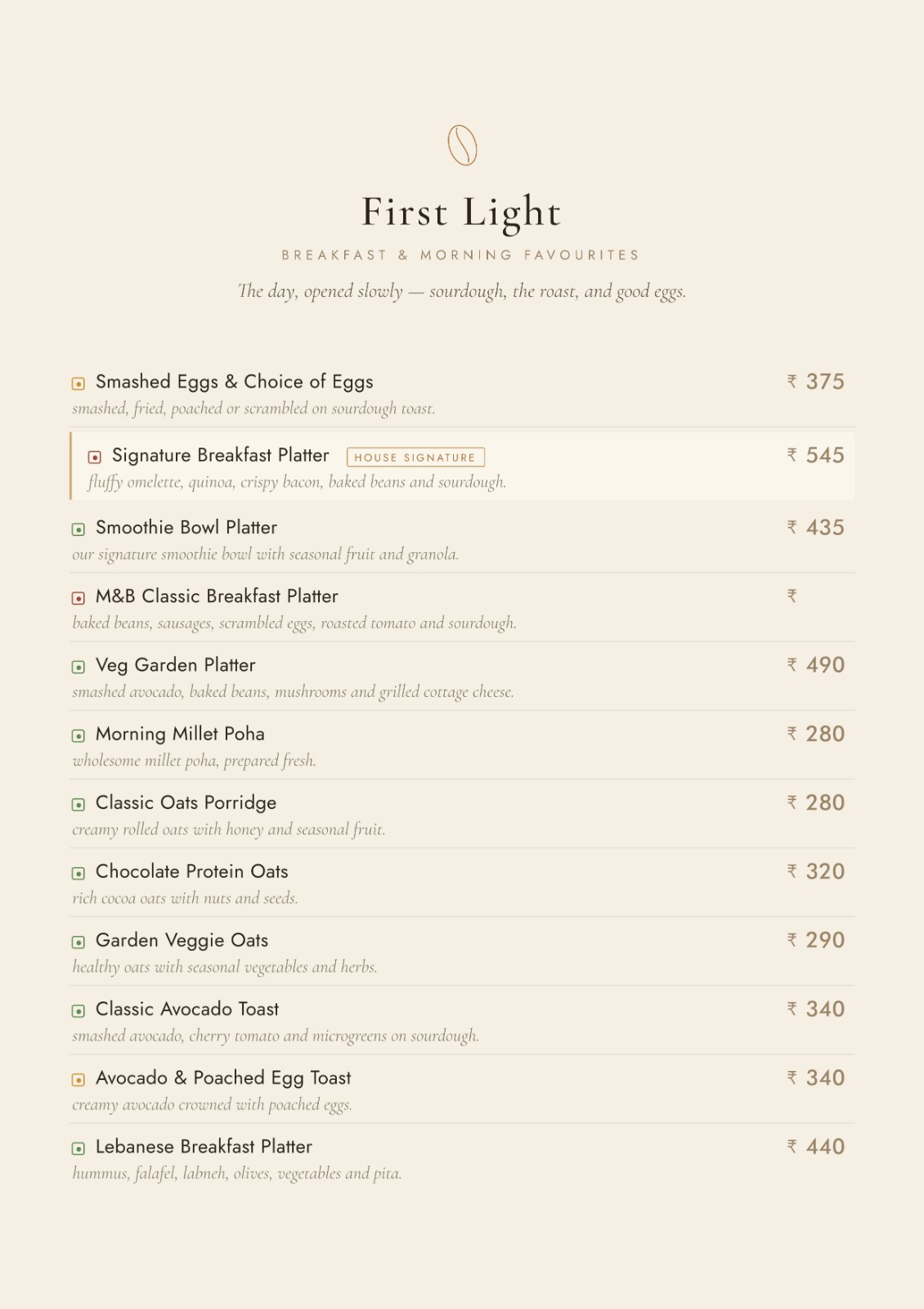
Task: Click veg marker beside Chocolate Protein Oats
Action: tap(78, 874)
